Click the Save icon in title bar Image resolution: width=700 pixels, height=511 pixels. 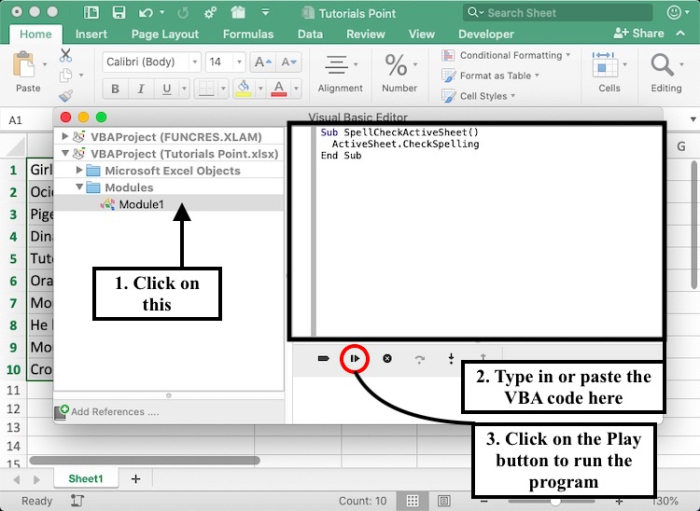tap(119, 12)
